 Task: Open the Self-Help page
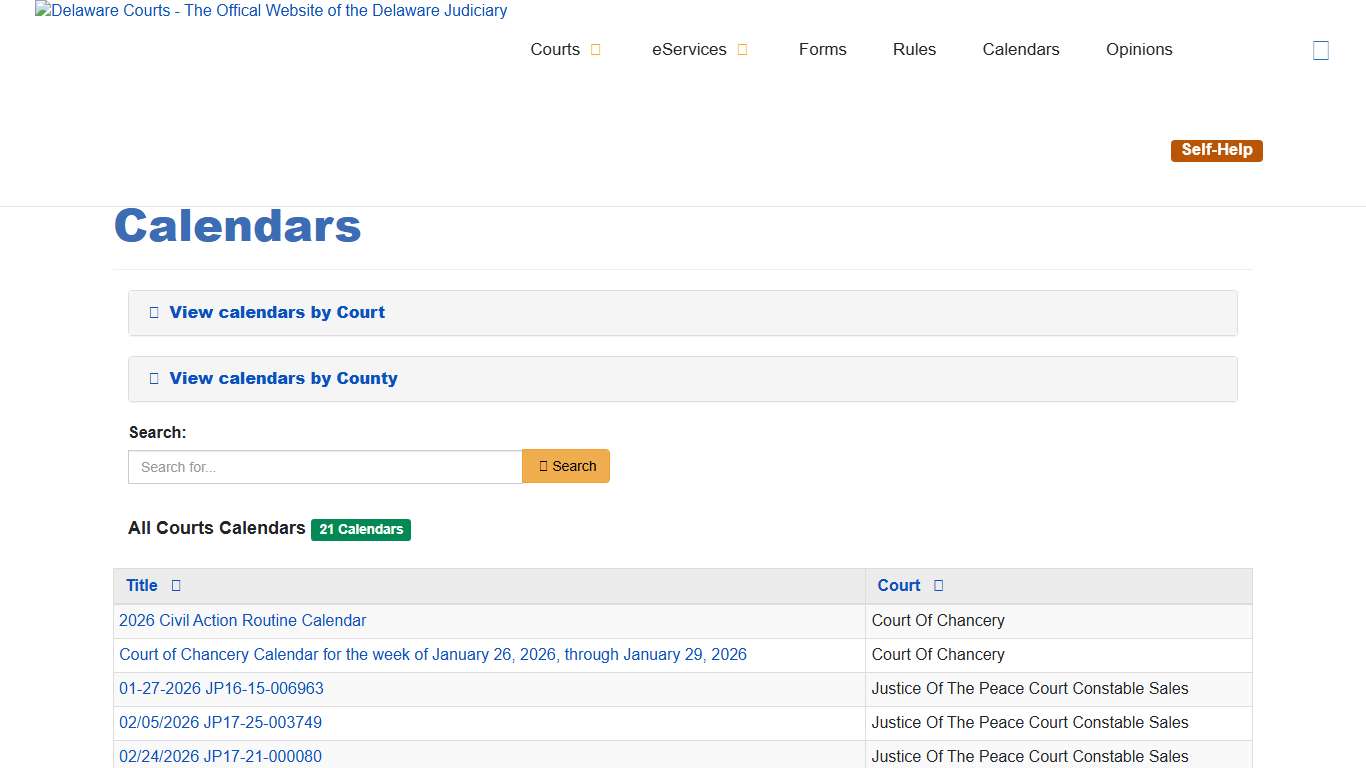[1216, 150]
